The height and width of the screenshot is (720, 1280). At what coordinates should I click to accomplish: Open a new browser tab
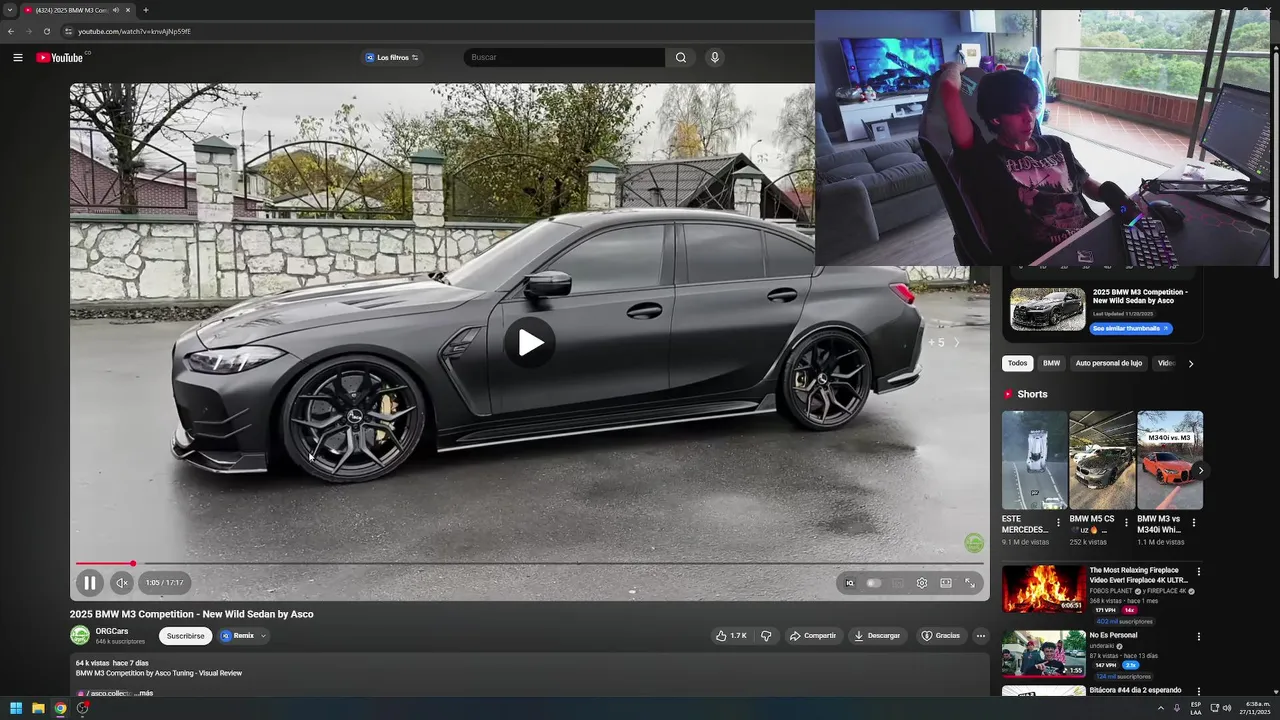[x=146, y=10]
